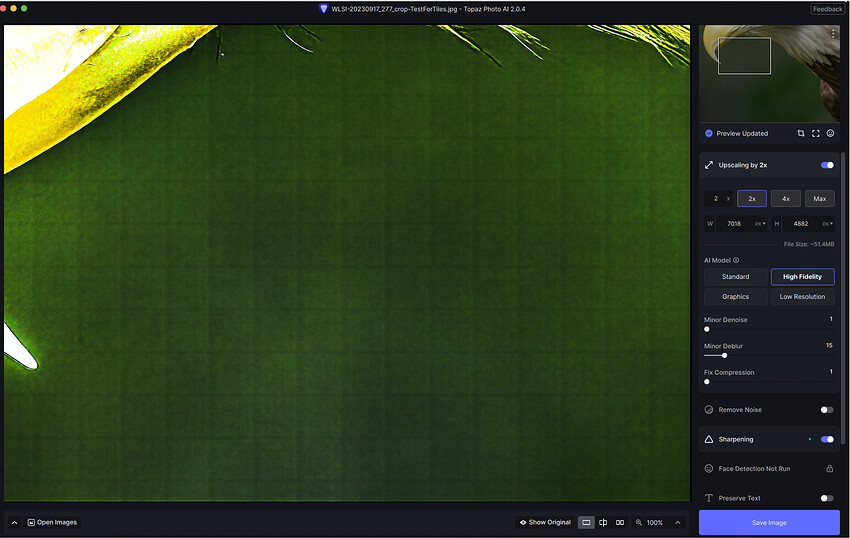
Task: Click the navigator eagle thumbnail
Action: [769, 73]
